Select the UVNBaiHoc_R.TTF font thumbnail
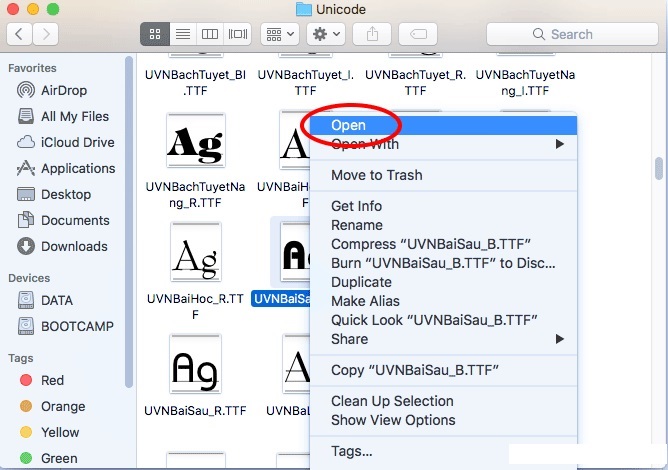 196,252
